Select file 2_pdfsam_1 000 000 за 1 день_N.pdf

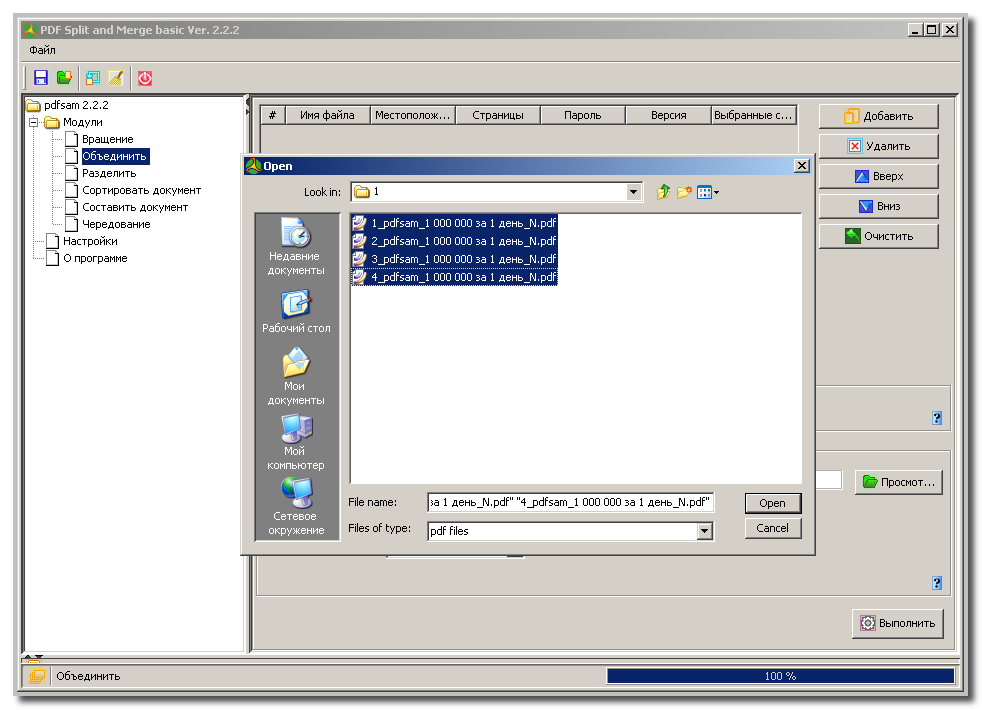click(454, 241)
